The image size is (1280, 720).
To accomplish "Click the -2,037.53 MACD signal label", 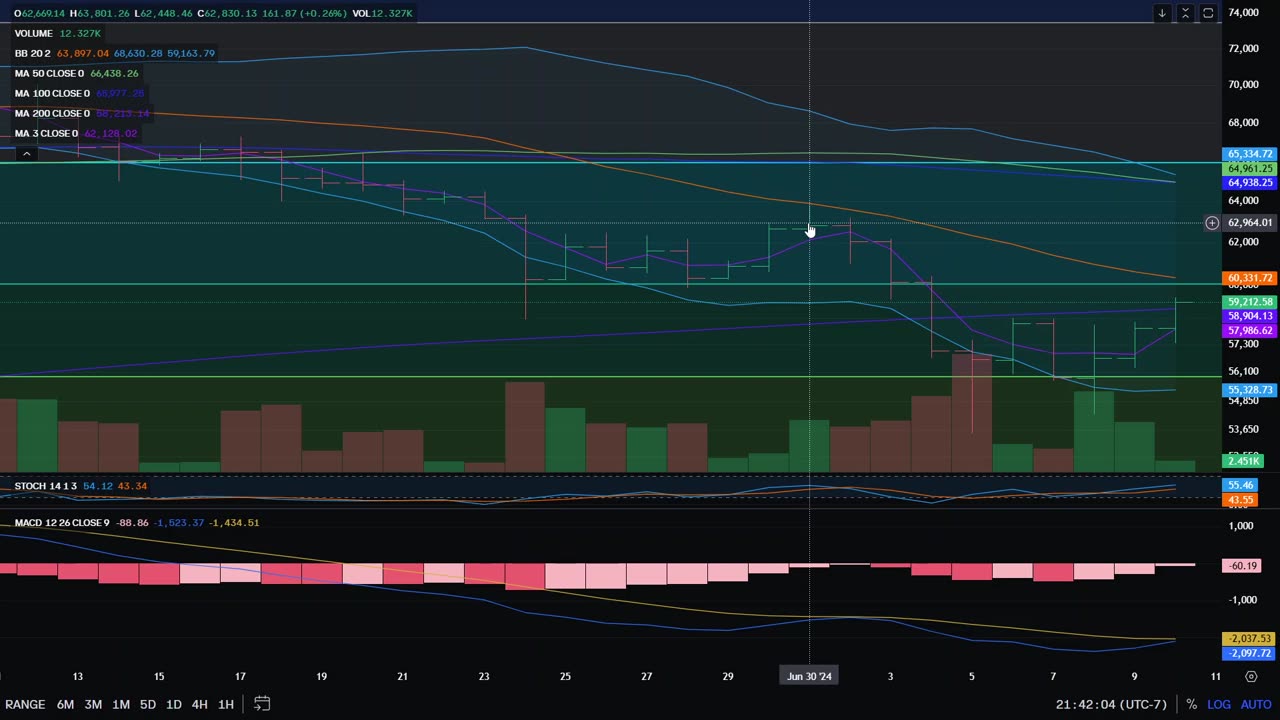I will [x=1250, y=638].
